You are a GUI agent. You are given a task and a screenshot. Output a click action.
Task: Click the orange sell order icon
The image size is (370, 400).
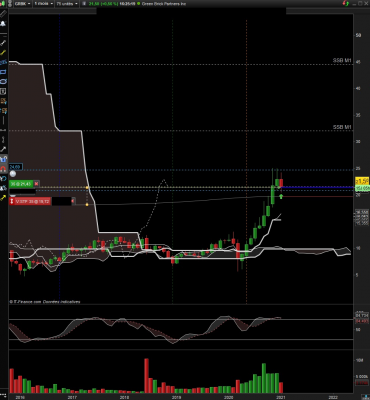click(x=3, y=110)
